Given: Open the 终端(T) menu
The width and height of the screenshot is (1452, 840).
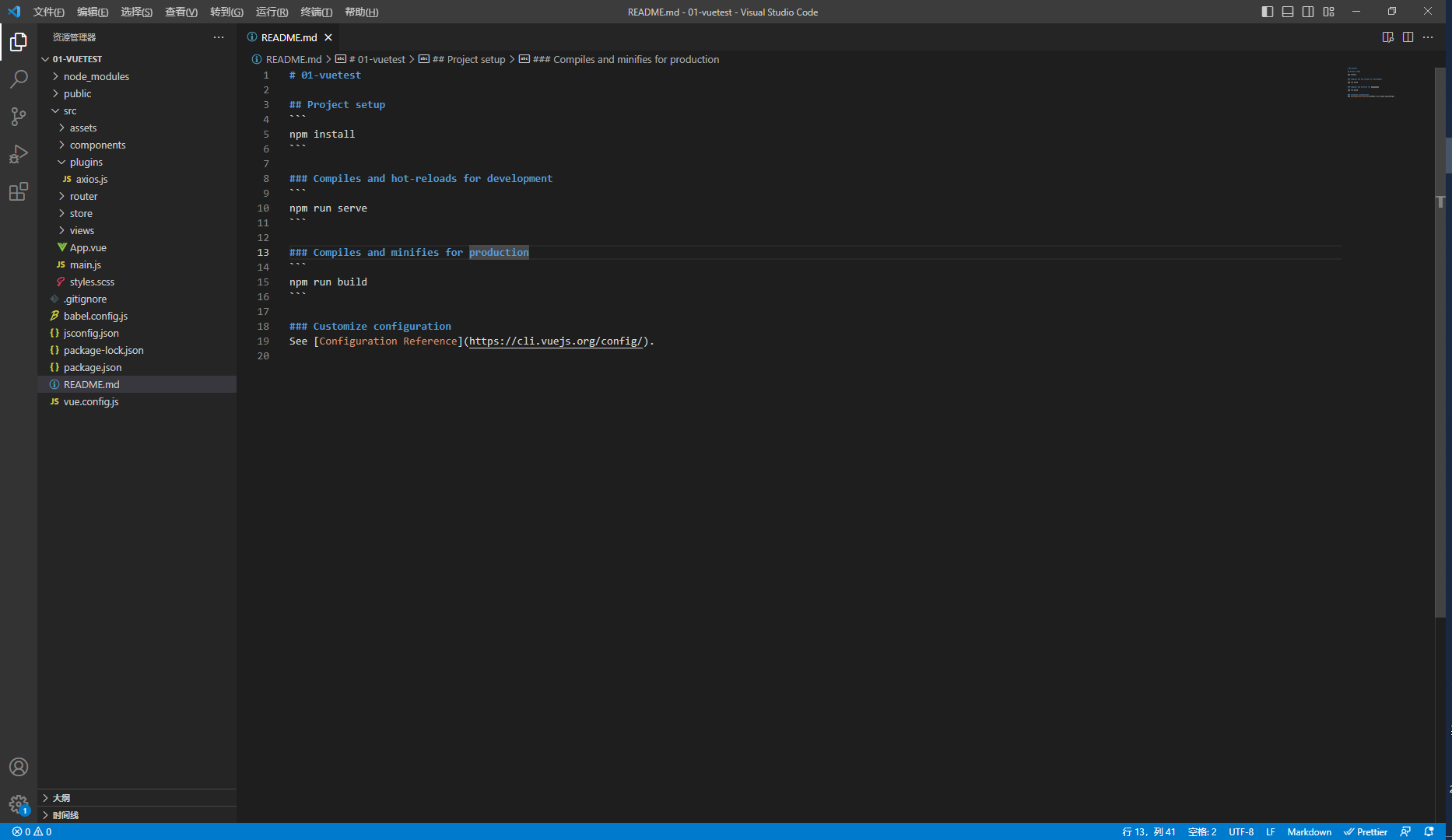Looking at the screenshot, I should tap(316, 12).
